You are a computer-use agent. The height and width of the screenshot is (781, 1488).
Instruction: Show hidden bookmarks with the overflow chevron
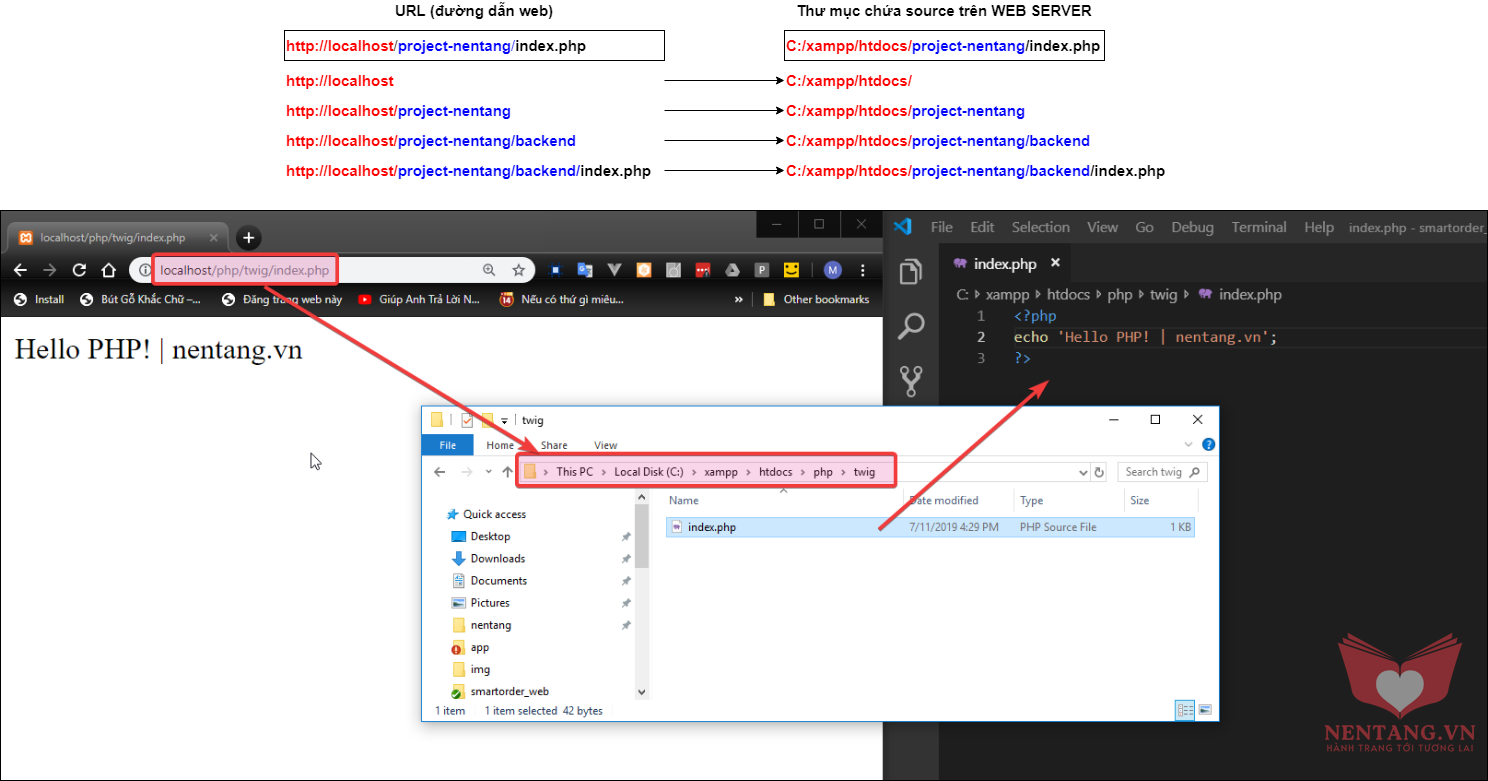point(739,299)
